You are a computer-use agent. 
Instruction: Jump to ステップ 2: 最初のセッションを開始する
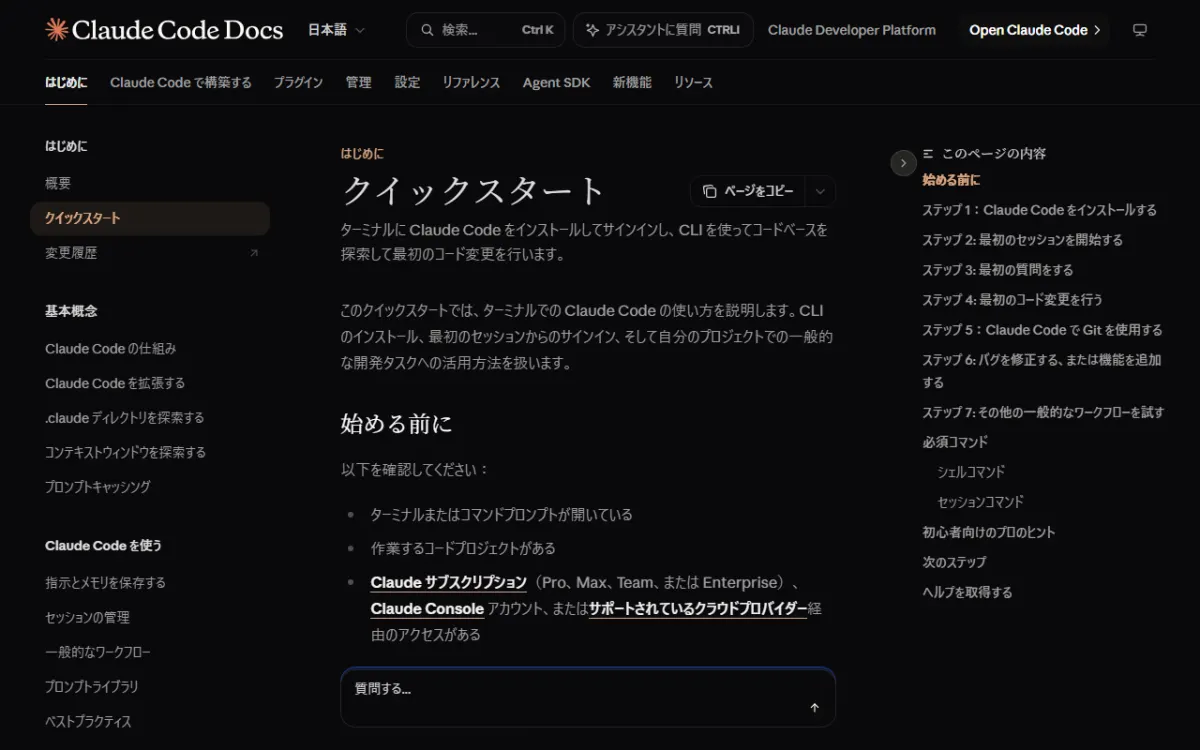1022,240
